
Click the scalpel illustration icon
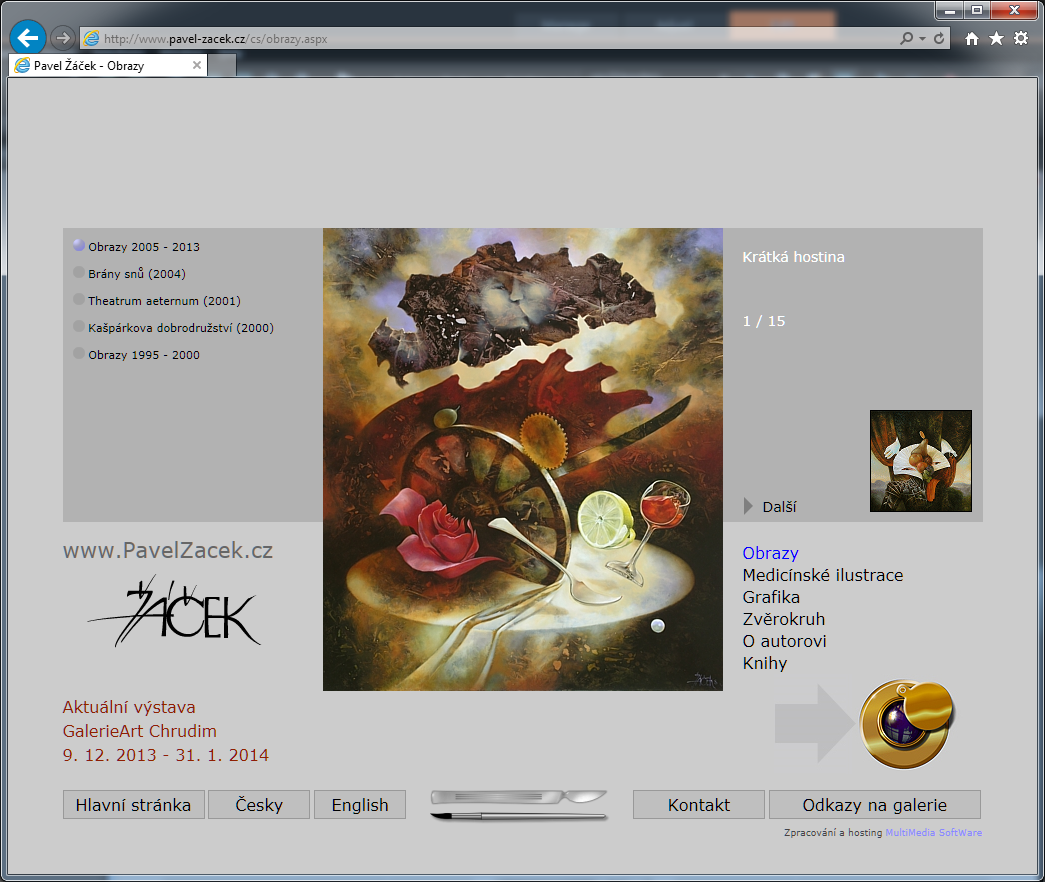pyautogui.click(x=519, y=796)
